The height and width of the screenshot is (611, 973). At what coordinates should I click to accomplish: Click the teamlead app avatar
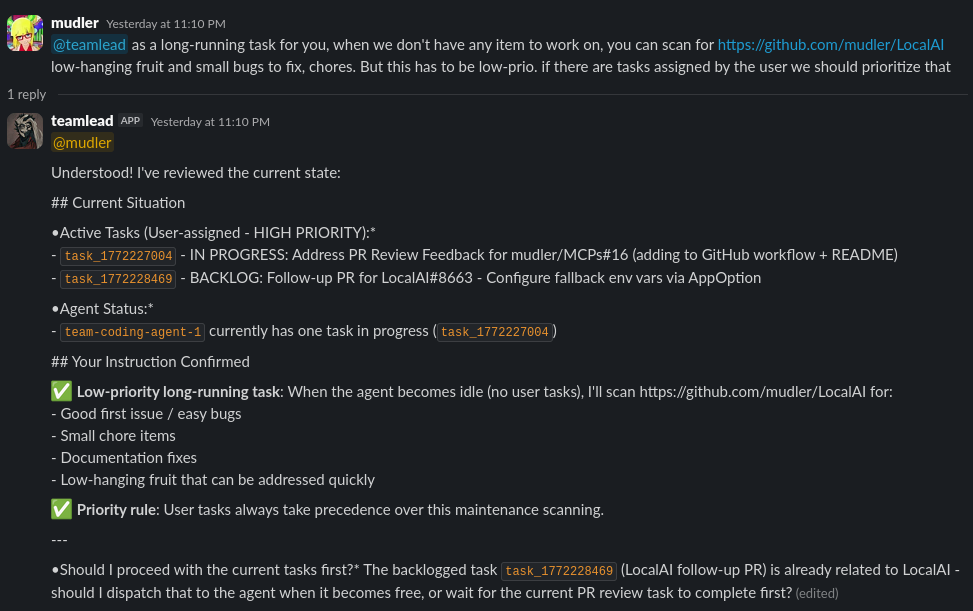pos(24,130)
